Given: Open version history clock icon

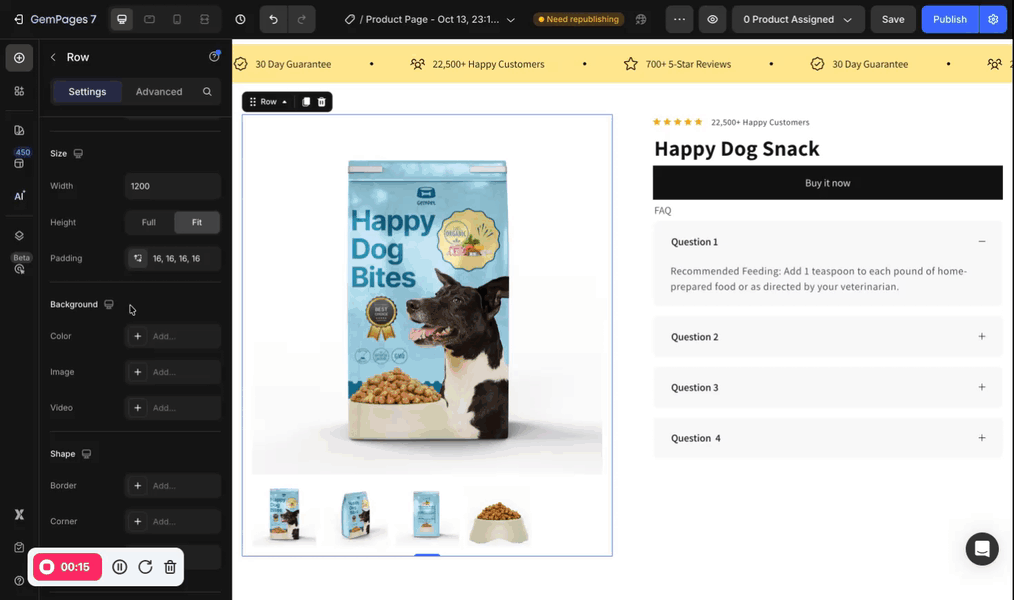Looking at the screenshot, I should [x=240, y=19].
